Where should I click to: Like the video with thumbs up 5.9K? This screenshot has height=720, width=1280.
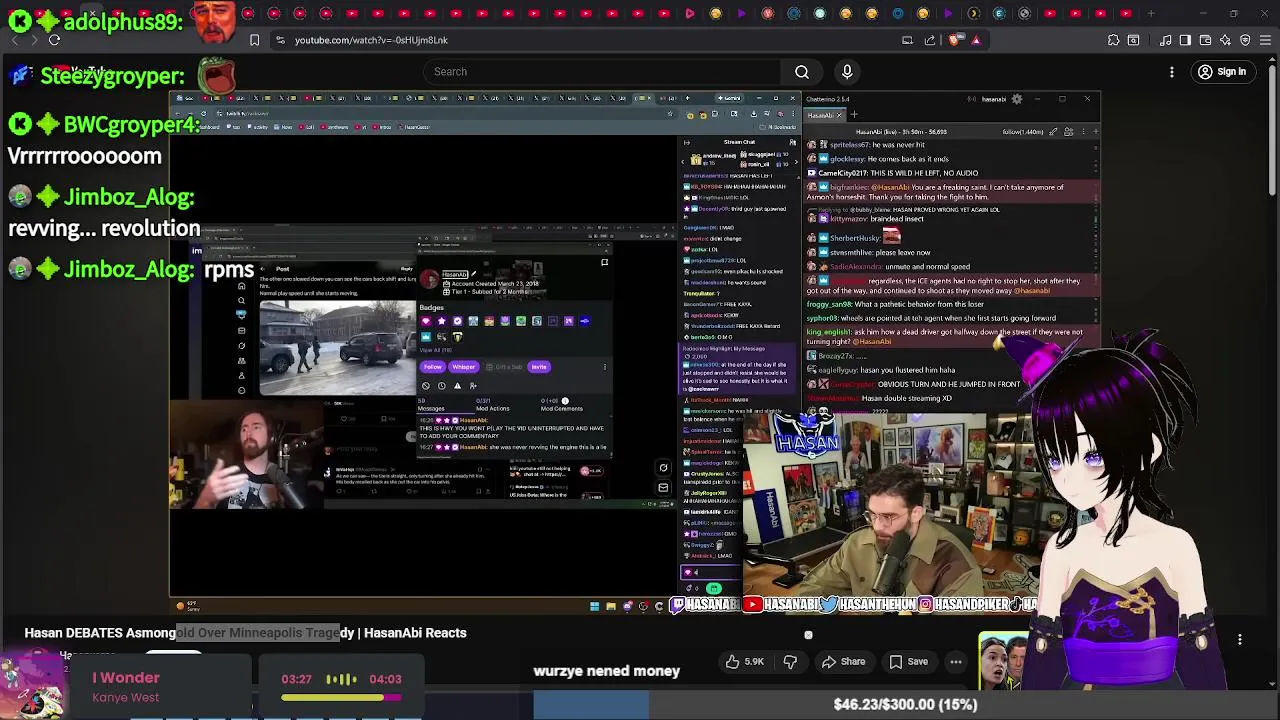(746, 662)
